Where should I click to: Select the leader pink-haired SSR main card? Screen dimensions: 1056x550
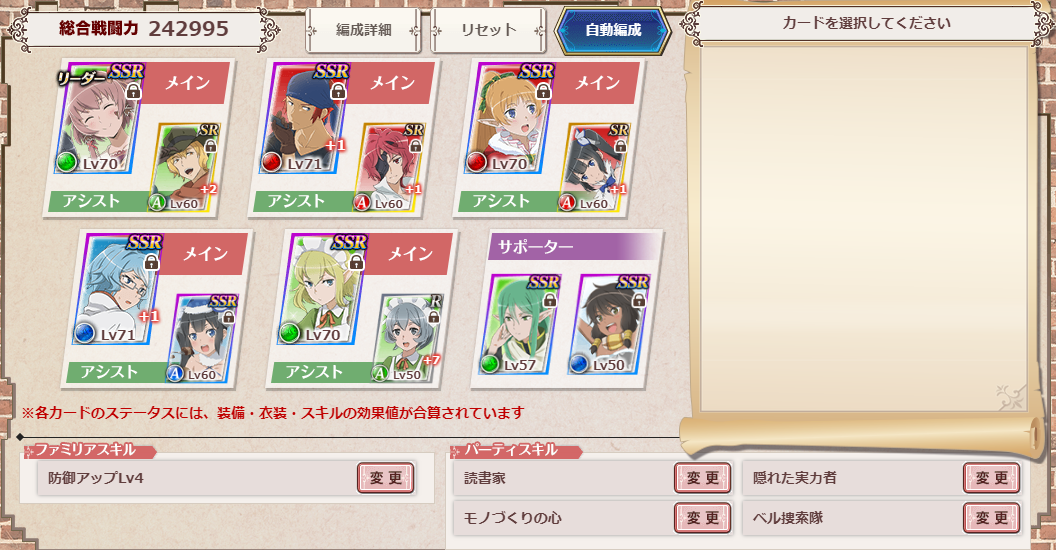coord(100,119)
